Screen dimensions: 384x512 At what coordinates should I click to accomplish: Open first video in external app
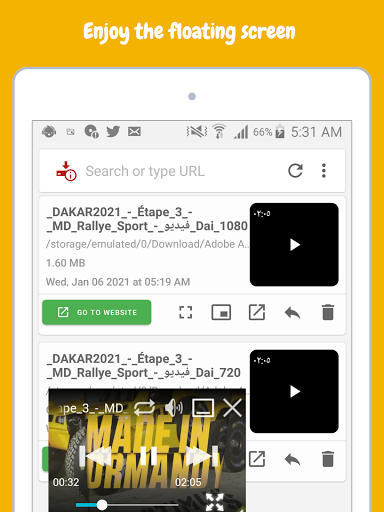[x=257, y=313]
